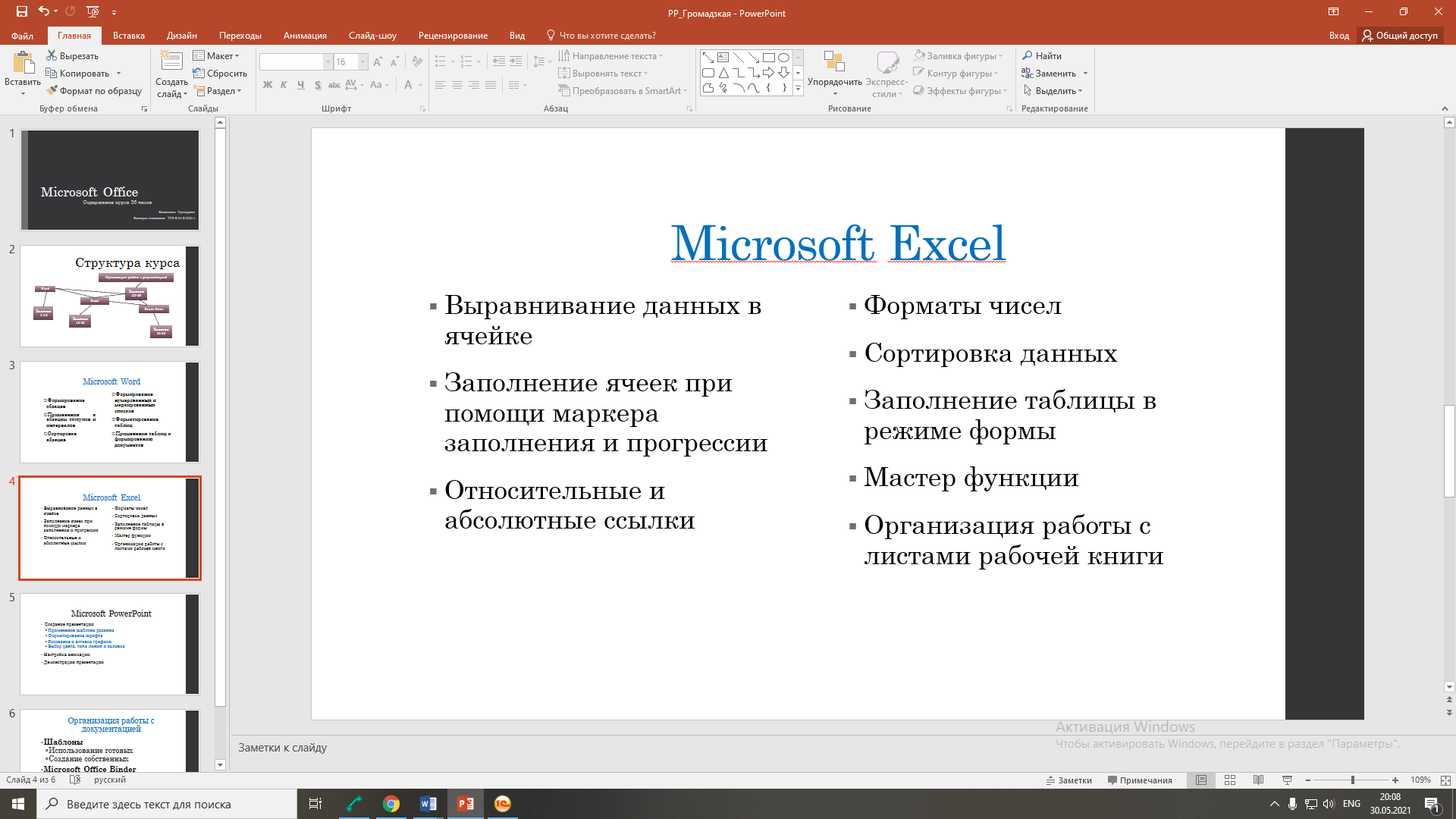The height and width of the screenshot is (819, 1456).
Task: Open the Design (Дизайн) tab
Action: point(182,35)
